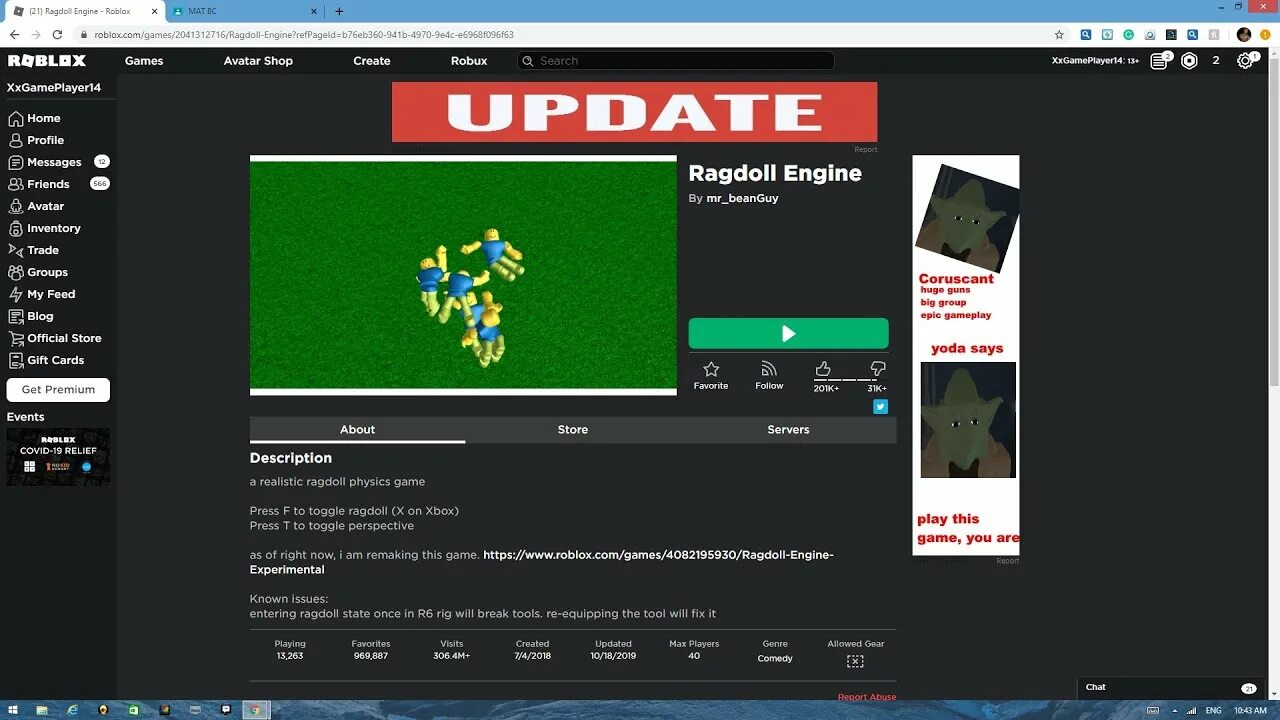Screen dimensions: 1280x720
Task: Click the Report Abuse link
Action: (x=867, y=697)
